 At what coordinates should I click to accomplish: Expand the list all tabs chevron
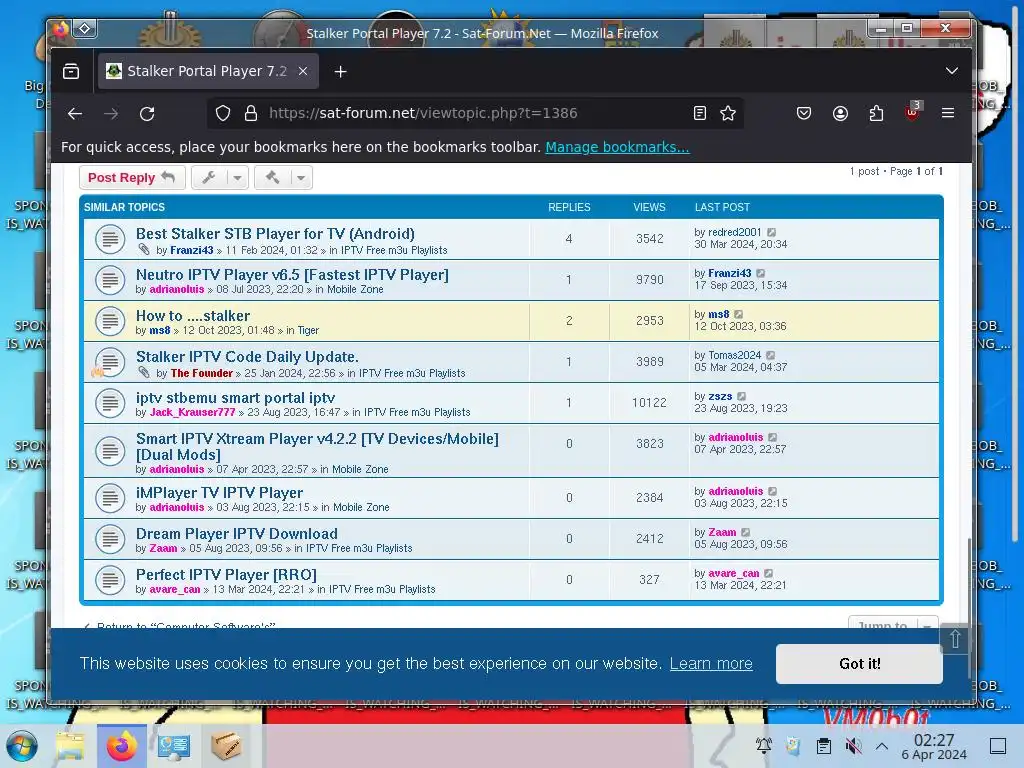click(952, 71)
